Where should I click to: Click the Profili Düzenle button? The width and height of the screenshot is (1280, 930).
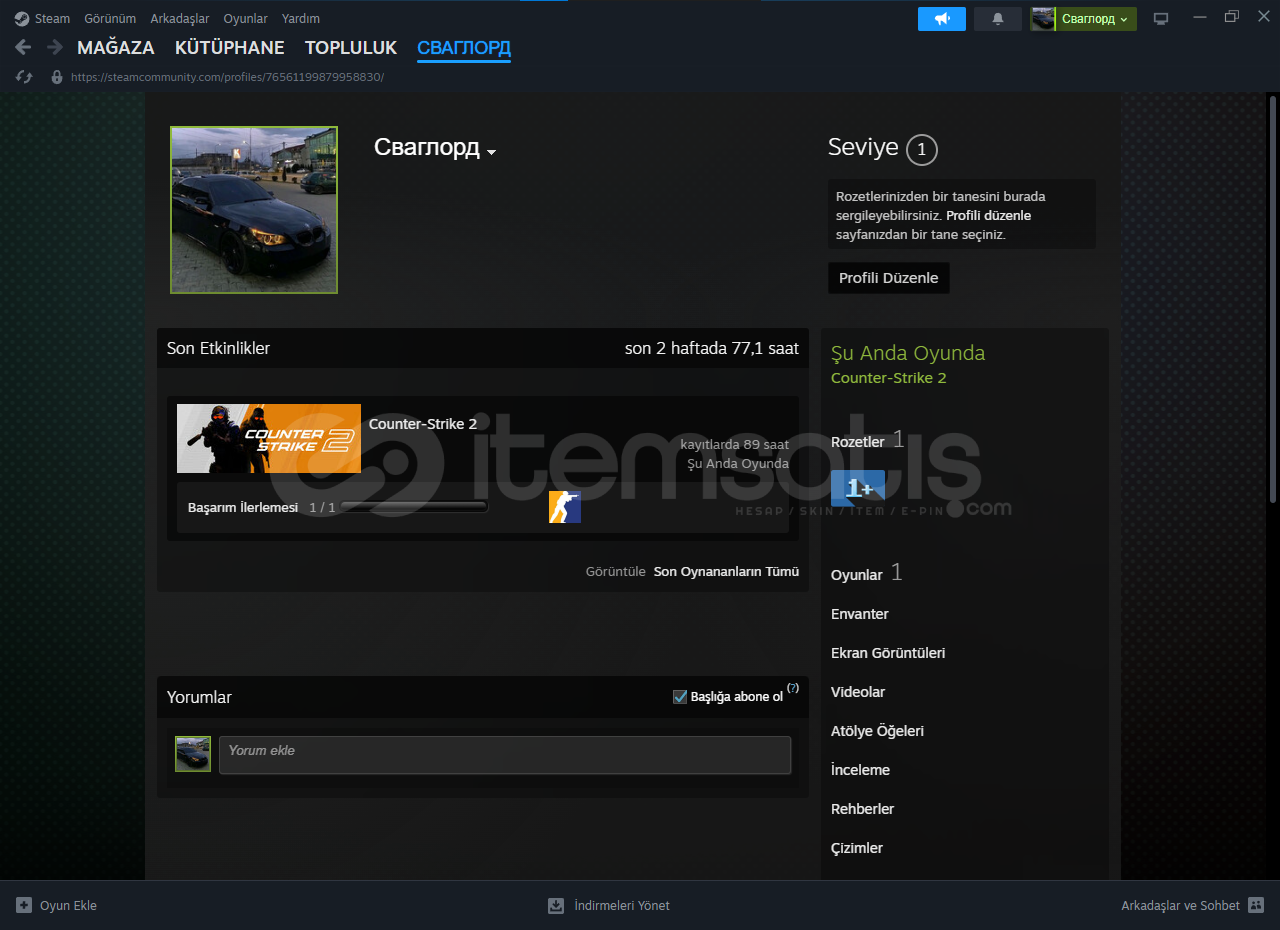click(x=889, y=278)
